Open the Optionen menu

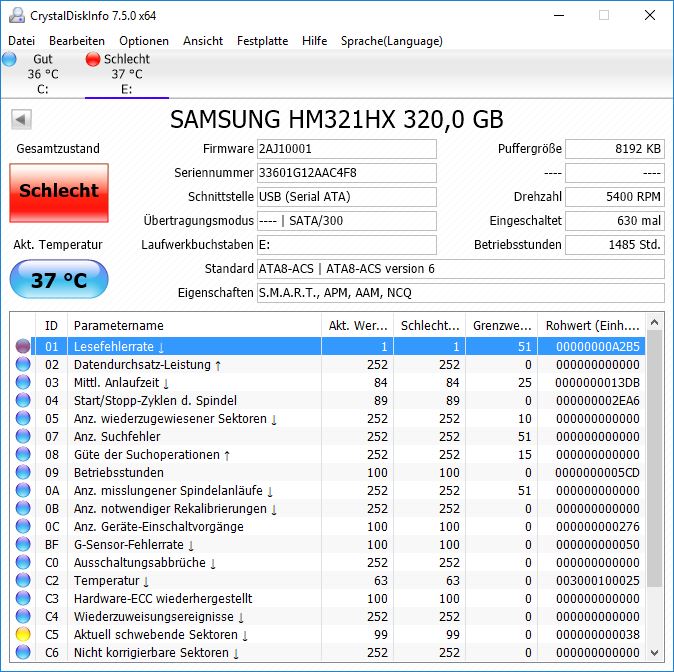pyautogui.click(x=144, y=41)
